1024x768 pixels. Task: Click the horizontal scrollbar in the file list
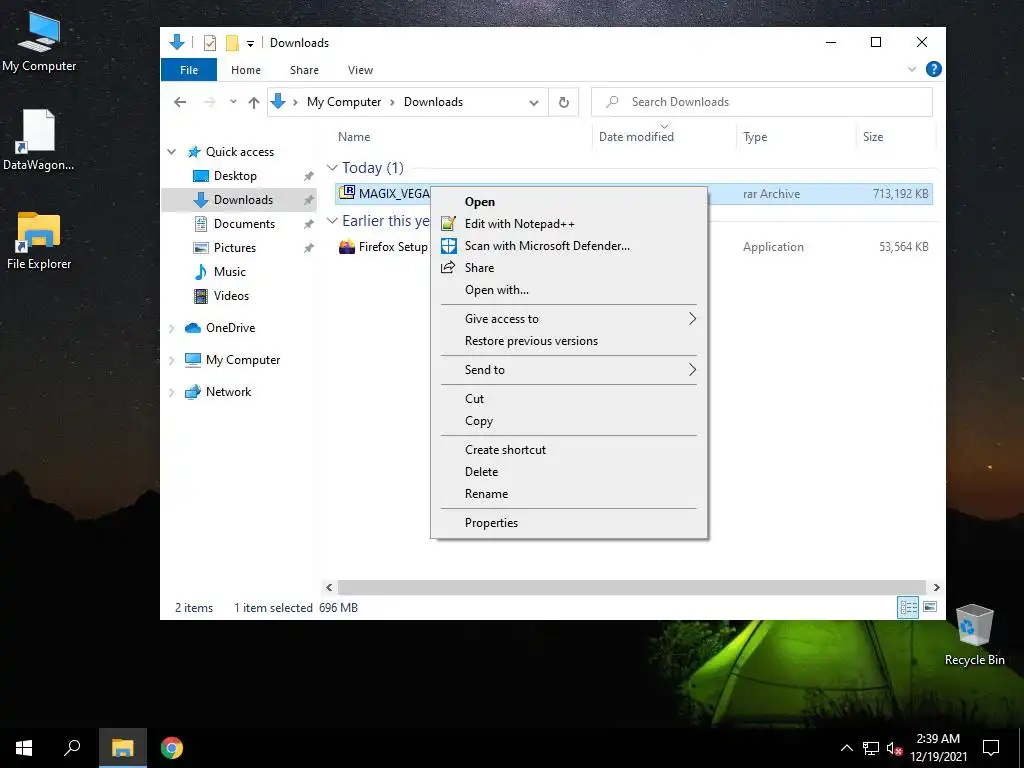click(x=632, y=587)
